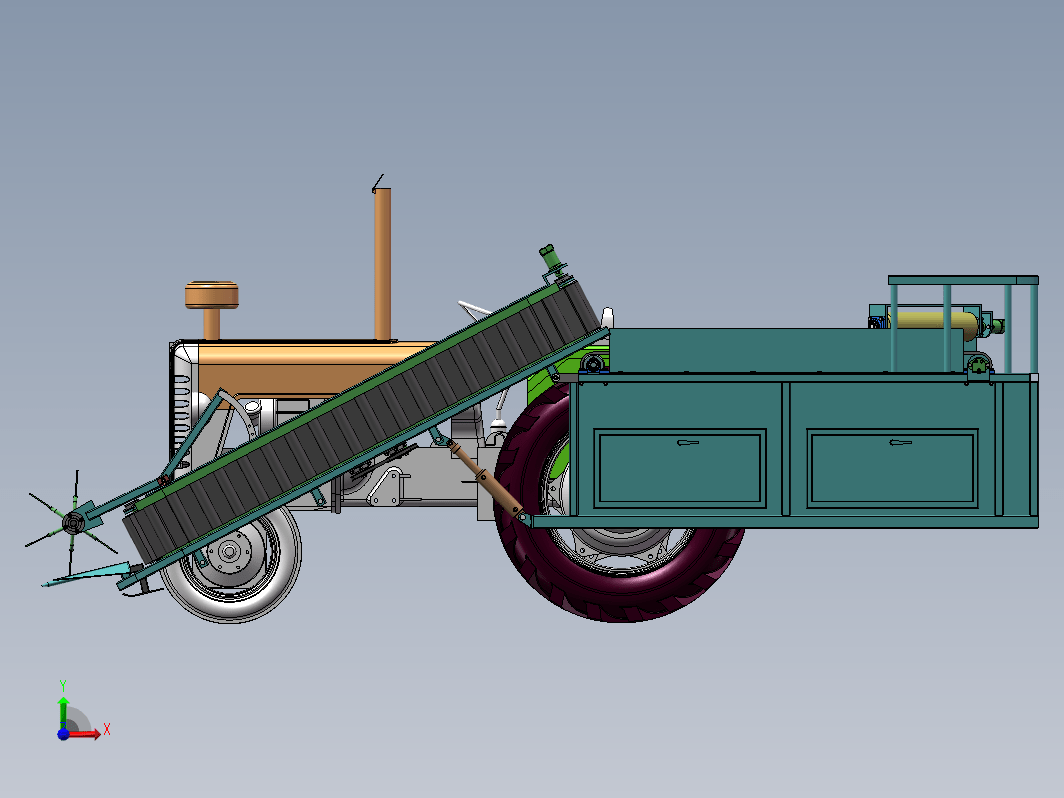Click the blue Z axis ball of triad
This screenshot has height=798, width=1064.
click(63, 734)
